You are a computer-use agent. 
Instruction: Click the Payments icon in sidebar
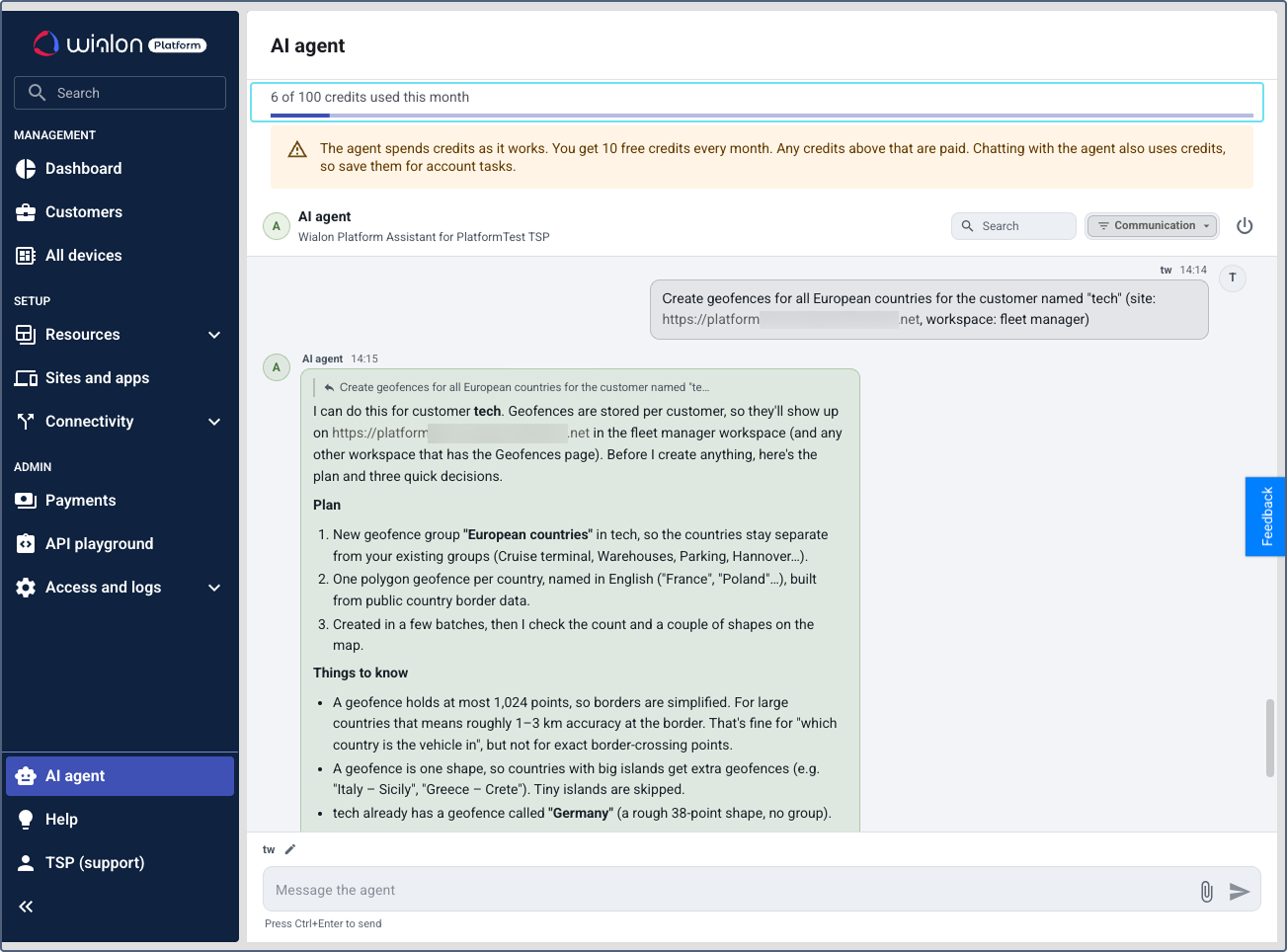click(x=26, y=501)
